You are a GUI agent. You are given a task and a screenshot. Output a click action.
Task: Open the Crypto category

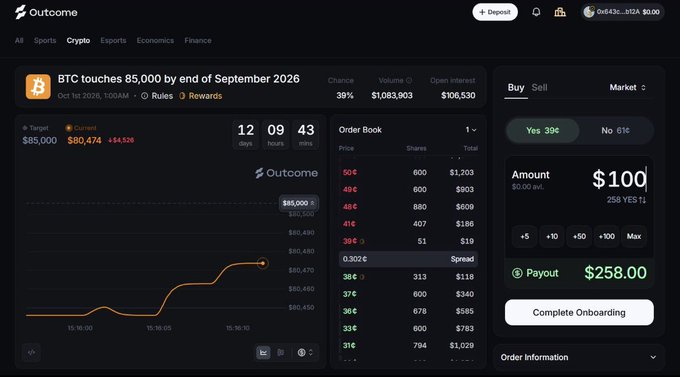click(78, 40)
